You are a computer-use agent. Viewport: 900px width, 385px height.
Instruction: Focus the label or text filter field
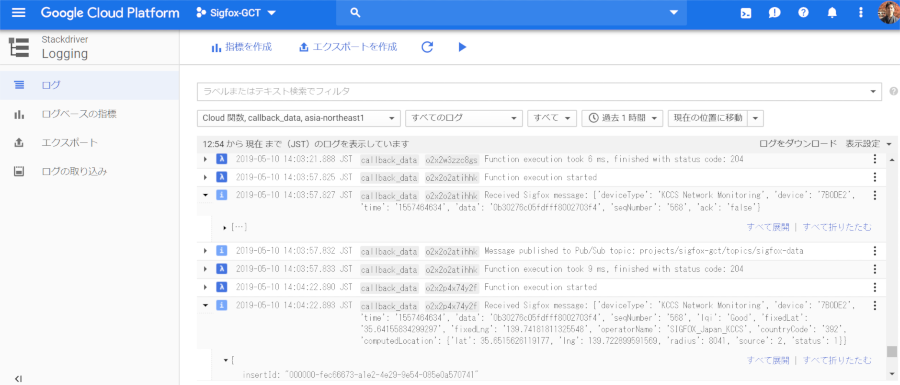(533, 91)
